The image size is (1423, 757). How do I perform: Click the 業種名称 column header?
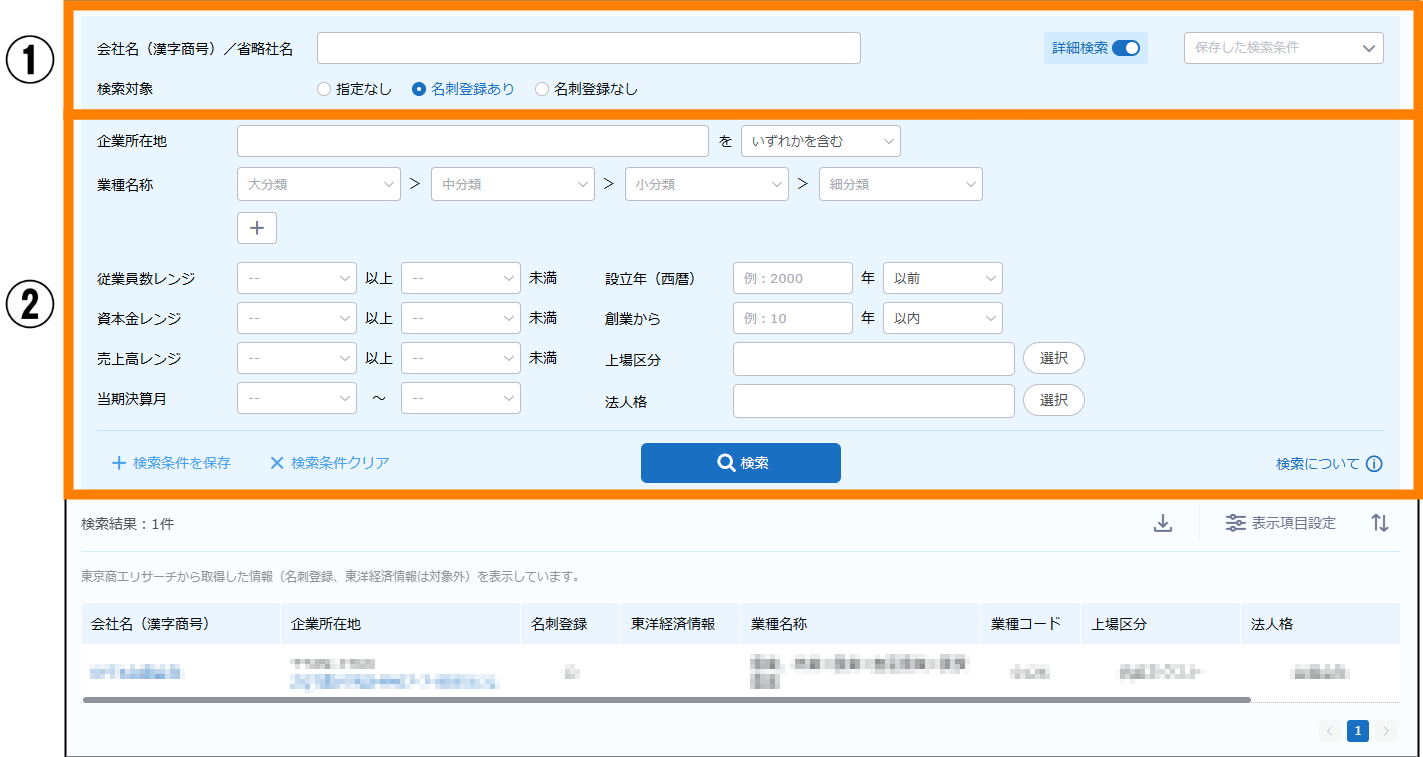(x=779, y=624)
